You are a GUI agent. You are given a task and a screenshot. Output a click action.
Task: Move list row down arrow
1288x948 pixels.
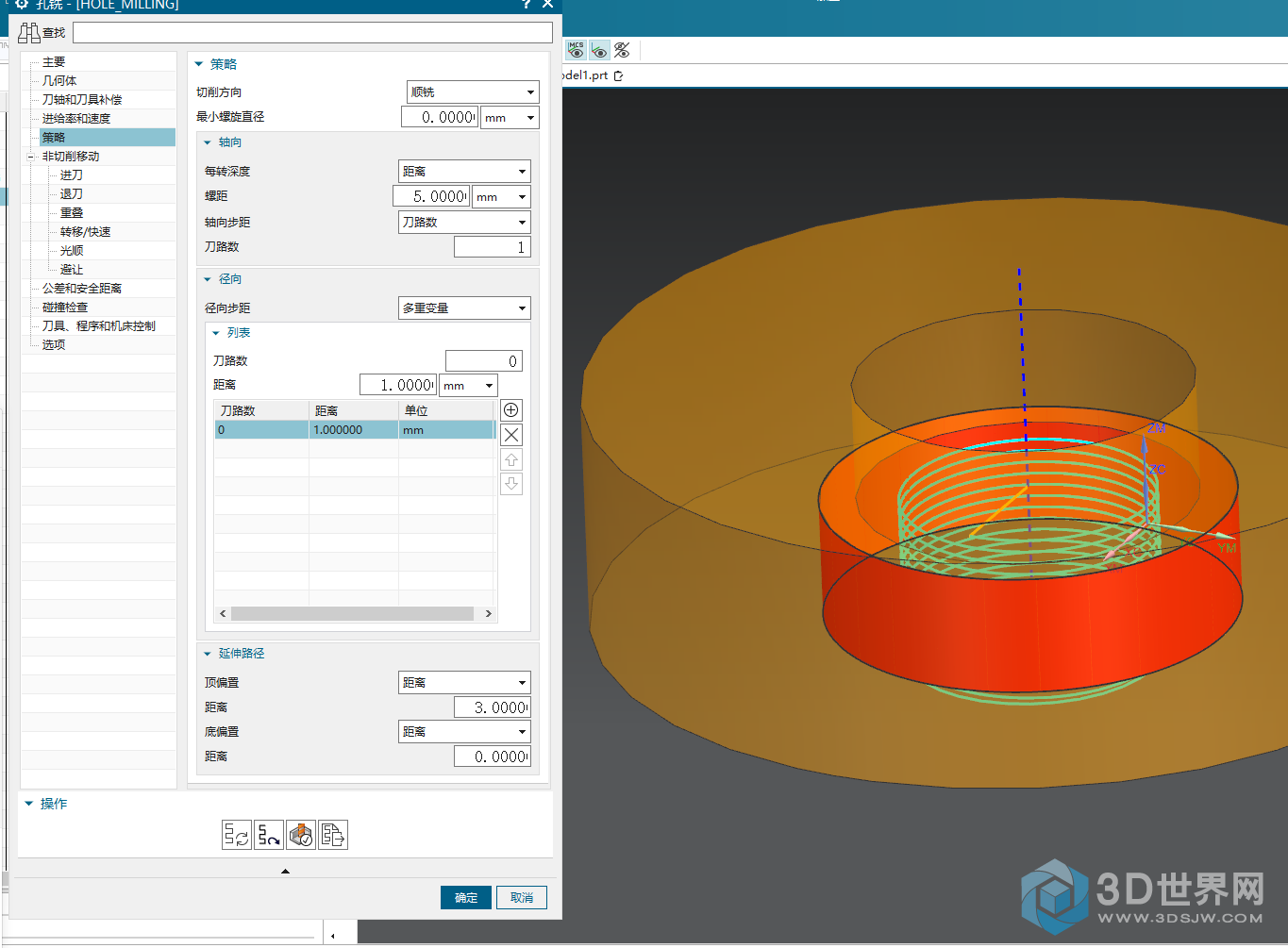(511, 484)
